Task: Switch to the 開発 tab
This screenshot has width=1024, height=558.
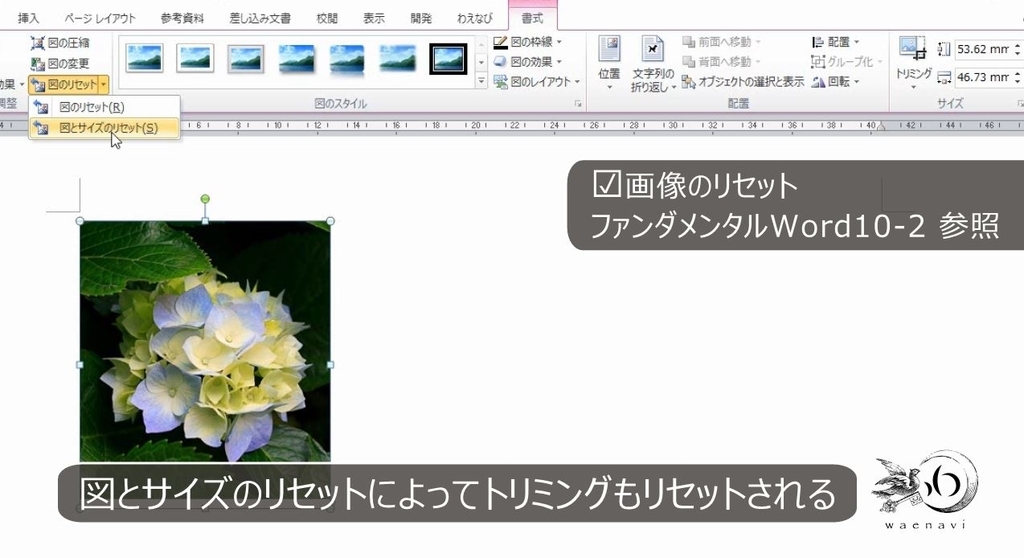Action: (421, 18)
